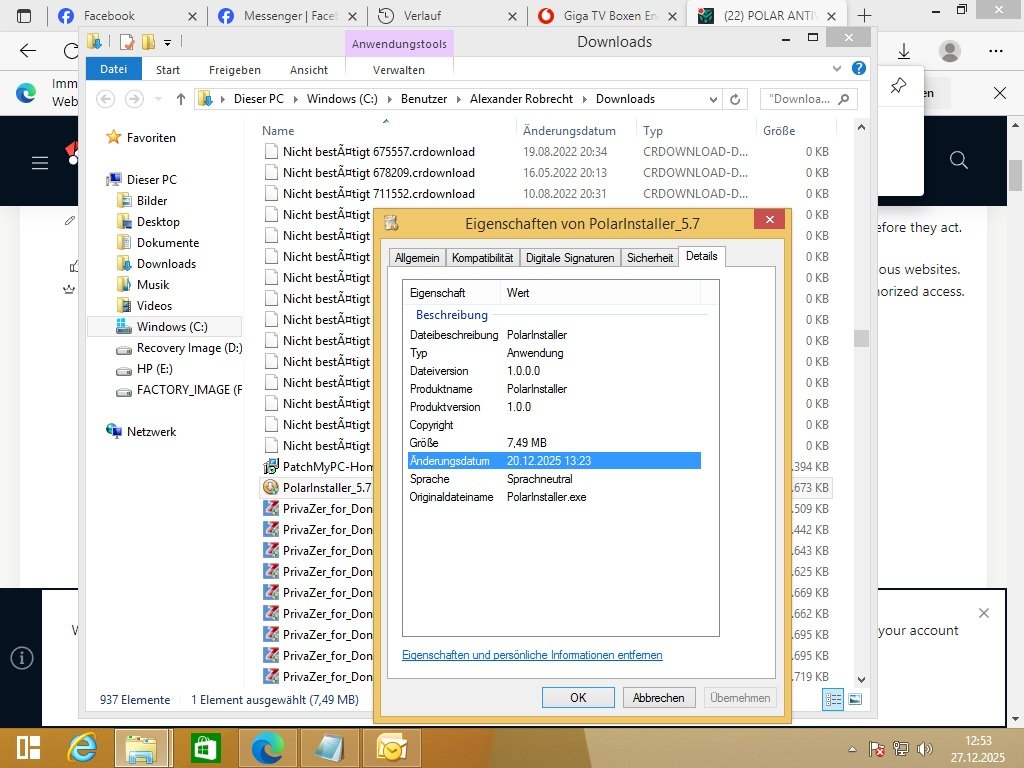Click the Edge downloads arrow icon
Viewport: 1024px width, 768px height.
coord(904,51)
